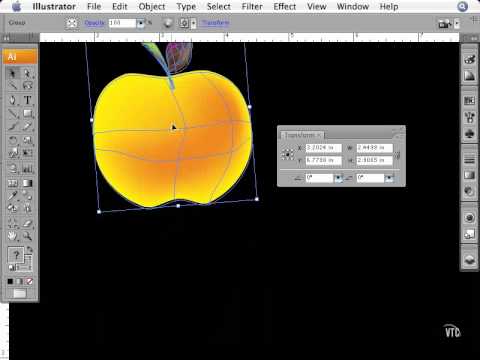The image size is (480, 360).
Task: Select the Symbol Sprayer tool
Action: [13, 169]
